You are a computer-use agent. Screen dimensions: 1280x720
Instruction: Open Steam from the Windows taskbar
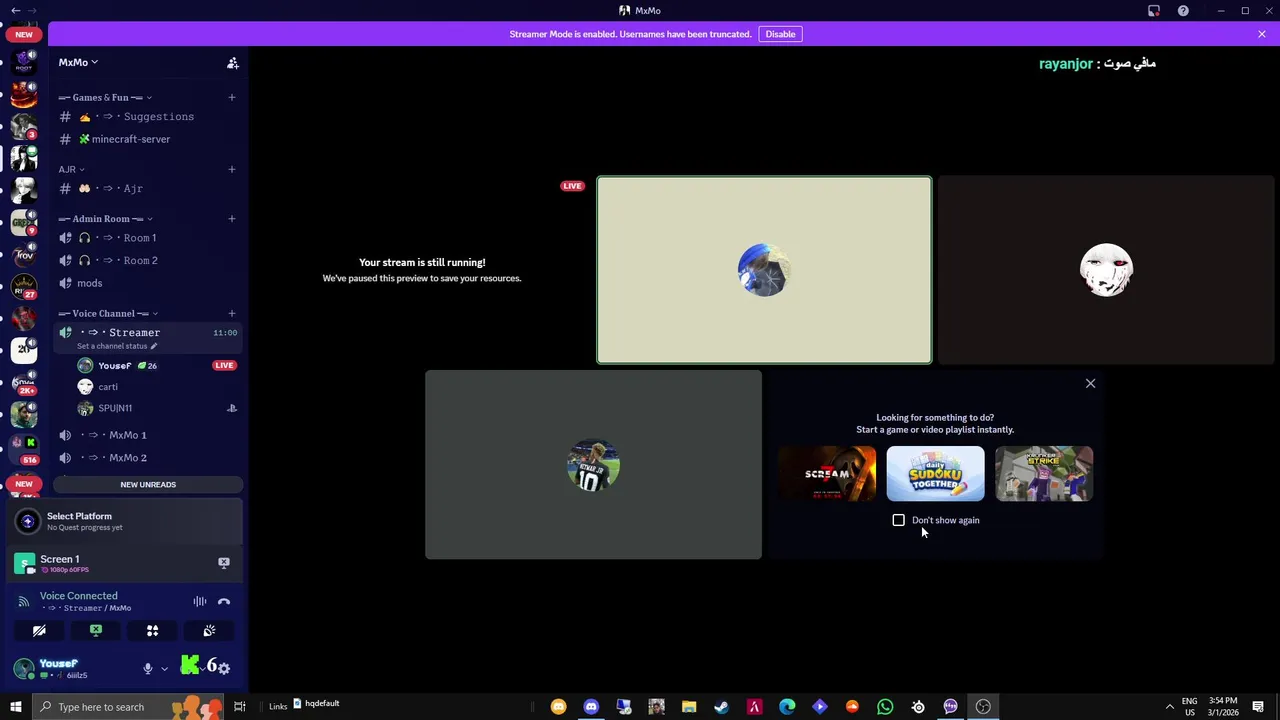(721, 707)
